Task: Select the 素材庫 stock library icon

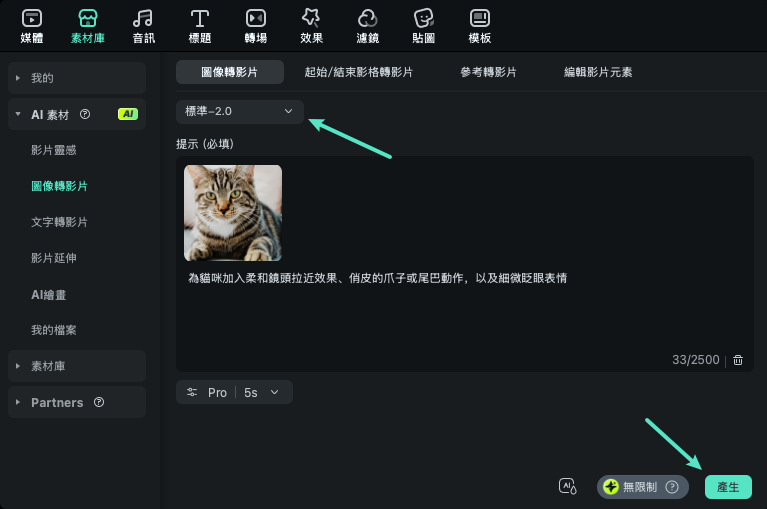Action: point(88,18)
